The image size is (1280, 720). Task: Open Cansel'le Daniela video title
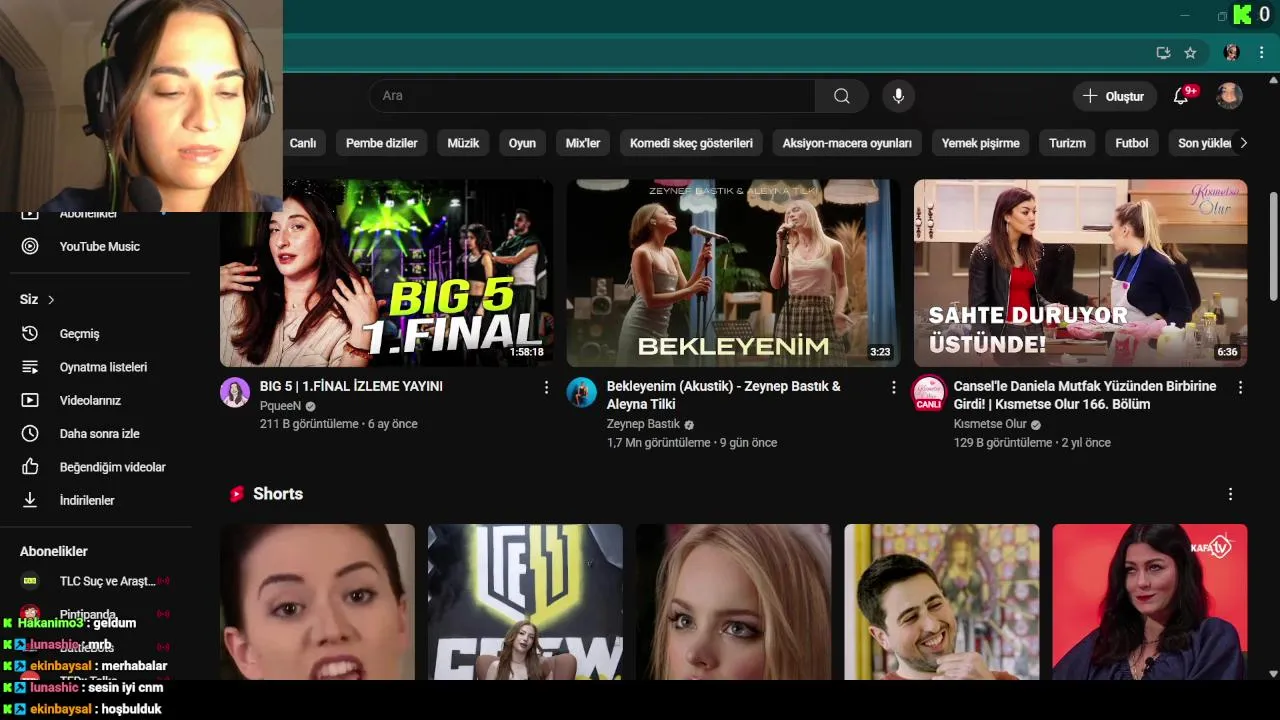(1085, 395)
